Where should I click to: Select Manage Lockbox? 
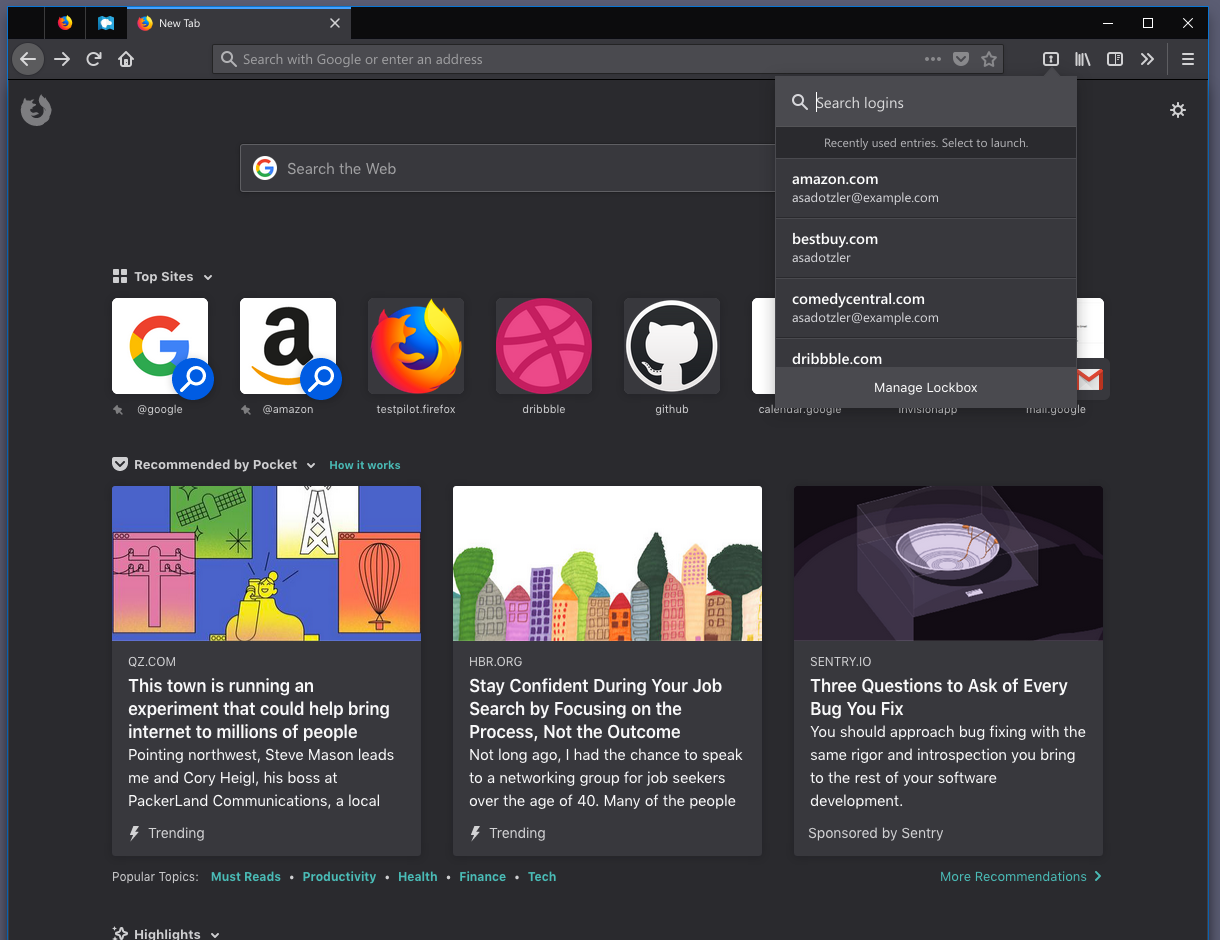pyautogui.click(x=925, y=388)
